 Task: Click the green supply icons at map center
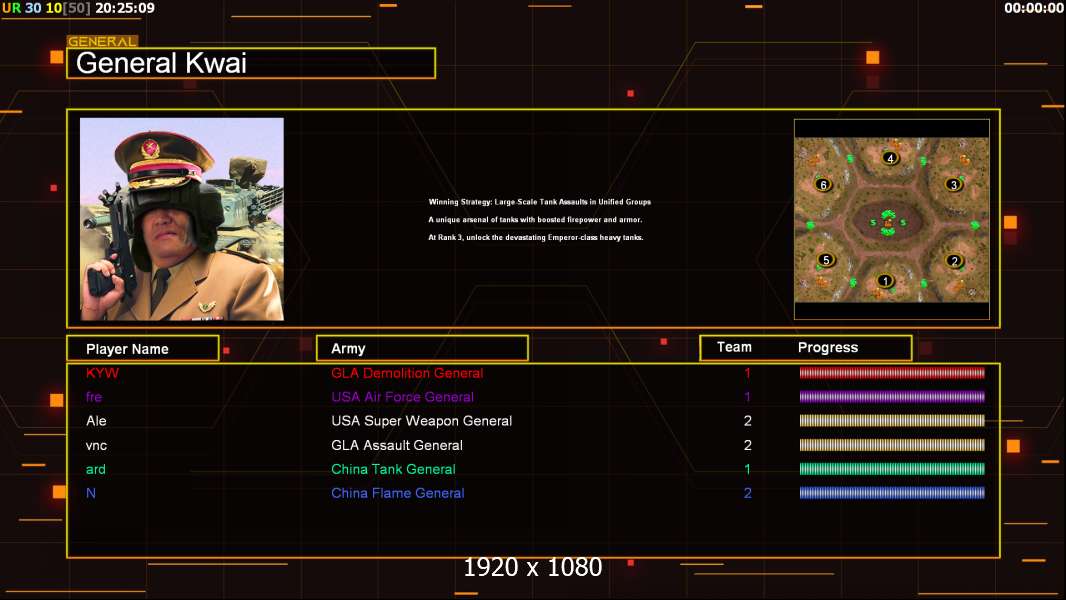(888, 223)
